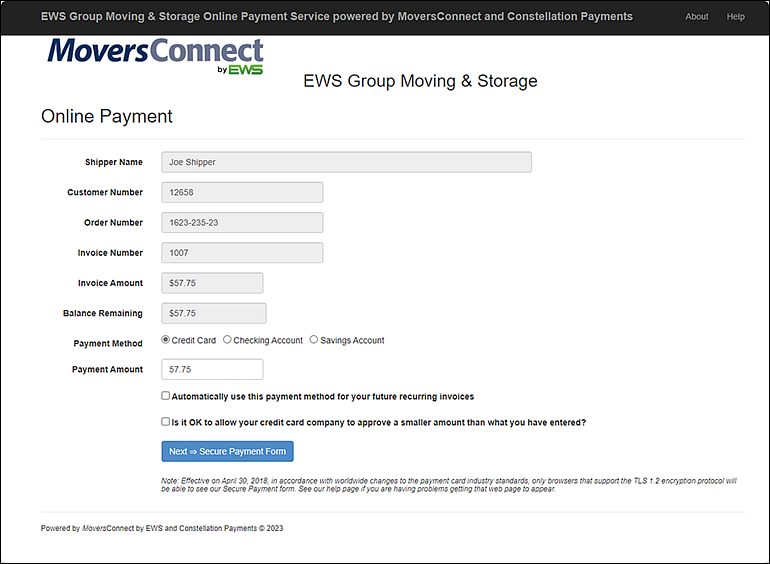770x564 pixels.
Task: Click the Customer Number label
Action: (105, 192)
